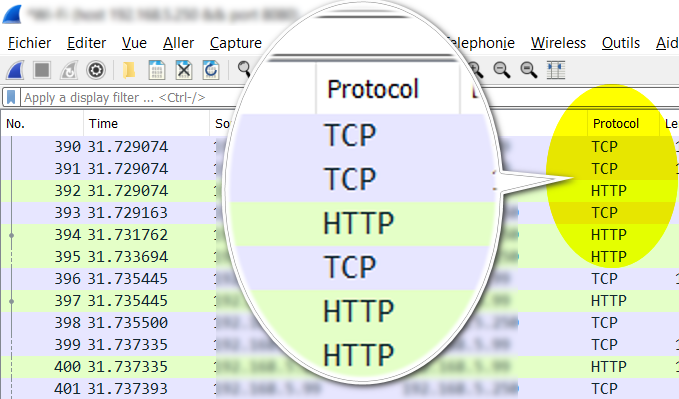Open capture options gear icon
This screenshot has width=679, height=399.
[x=96, y=70]
